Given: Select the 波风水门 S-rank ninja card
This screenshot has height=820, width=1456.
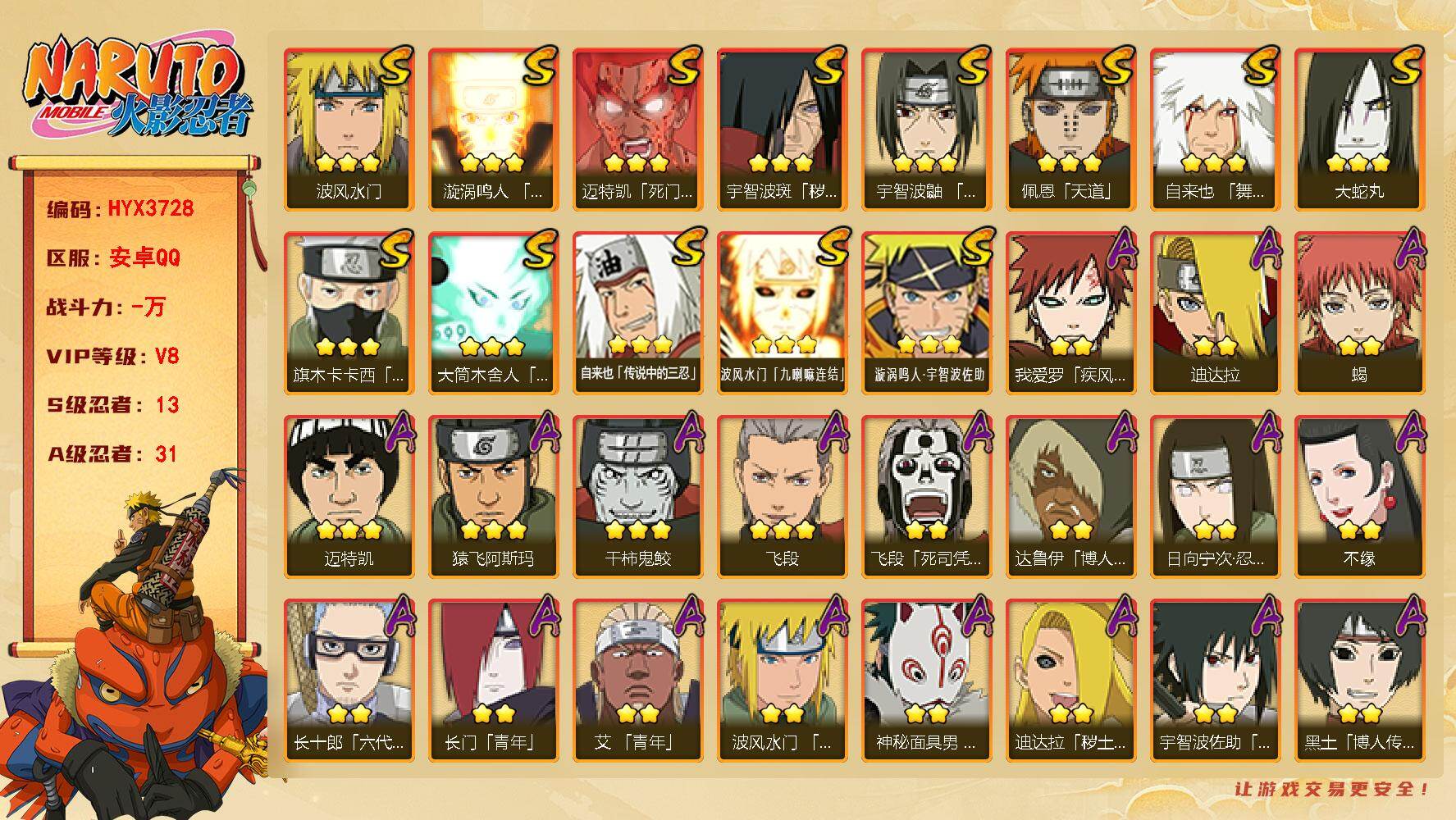Looking at the screenshot, I should (x=349, y=130).
